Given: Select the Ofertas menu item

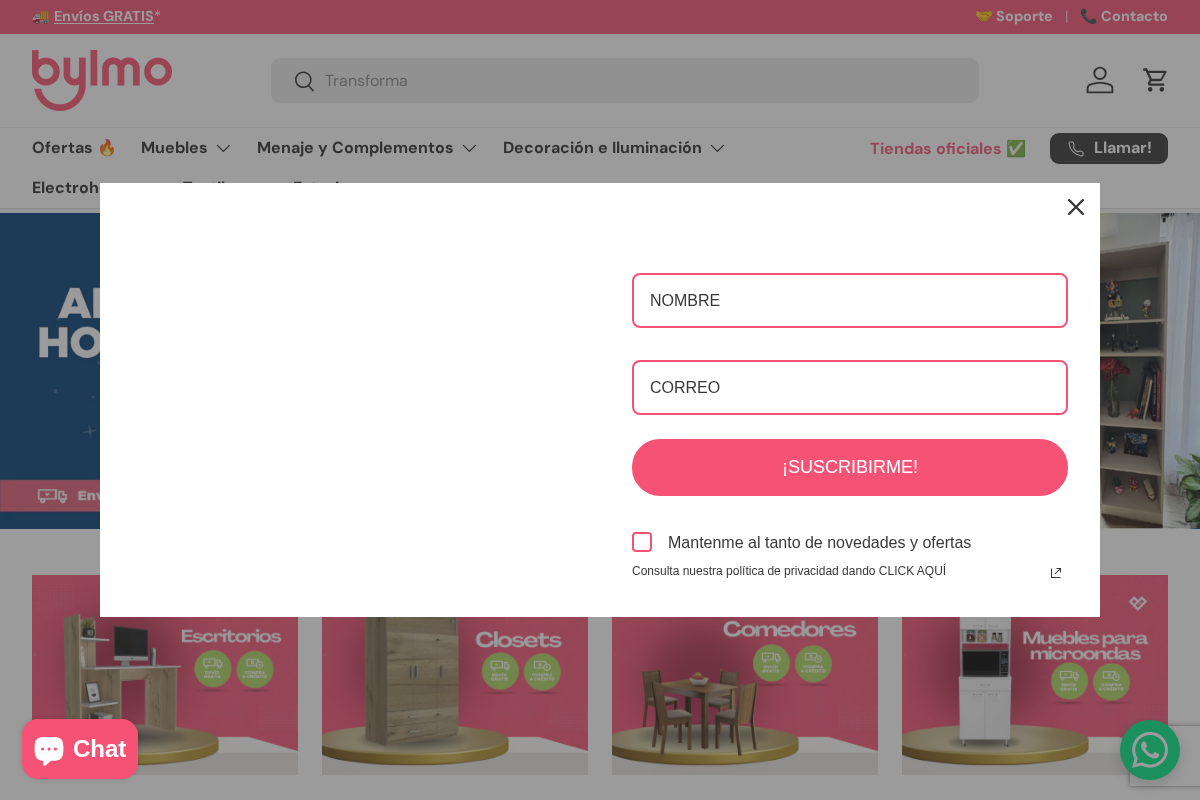Looking at the screenshot, I should coord(74,148).
